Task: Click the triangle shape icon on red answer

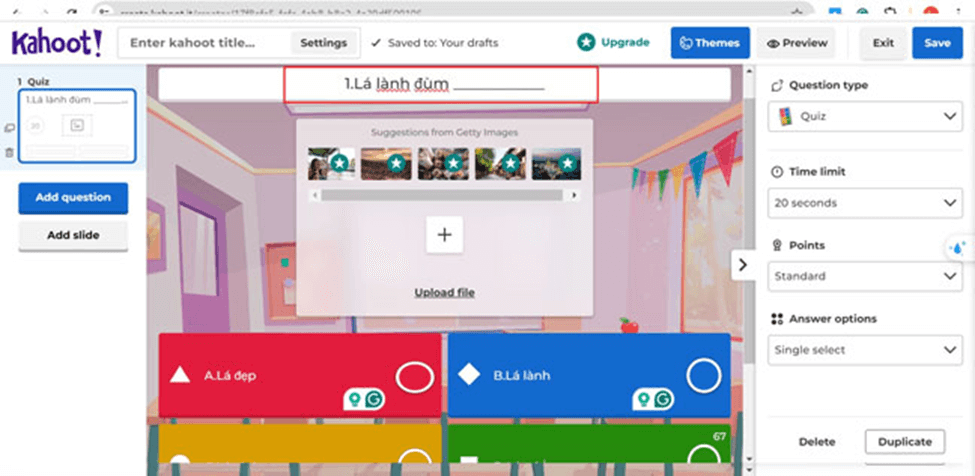Action: [180, 375]
